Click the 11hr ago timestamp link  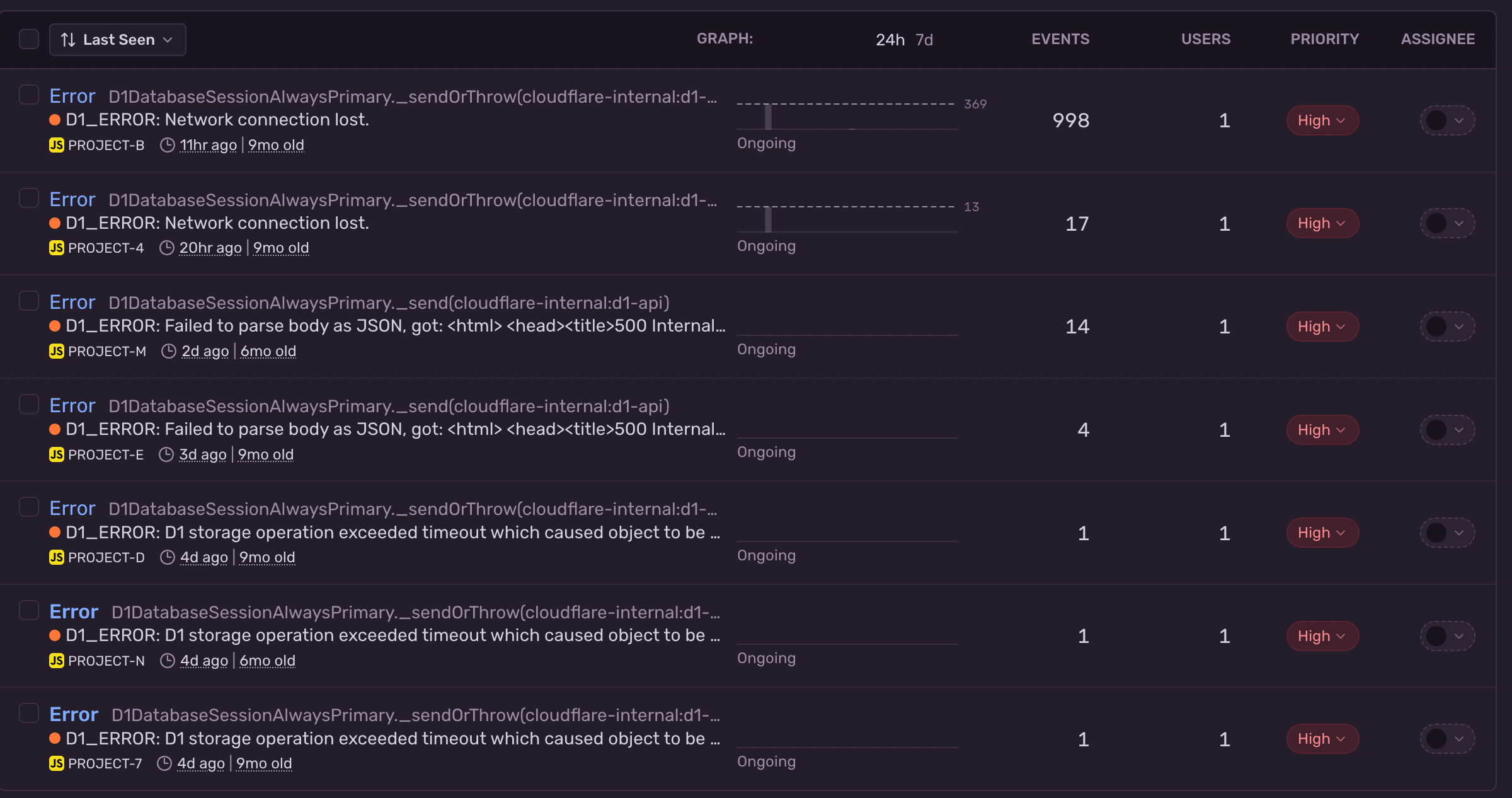(x=208, y=144)
